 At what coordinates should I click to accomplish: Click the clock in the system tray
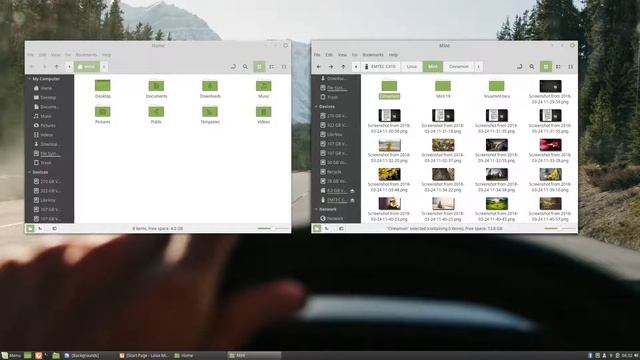(627, 356)
